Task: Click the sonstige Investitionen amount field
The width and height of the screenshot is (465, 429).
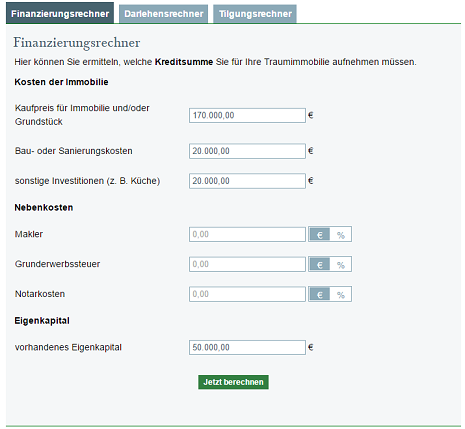Action: (x=247, y=181)
